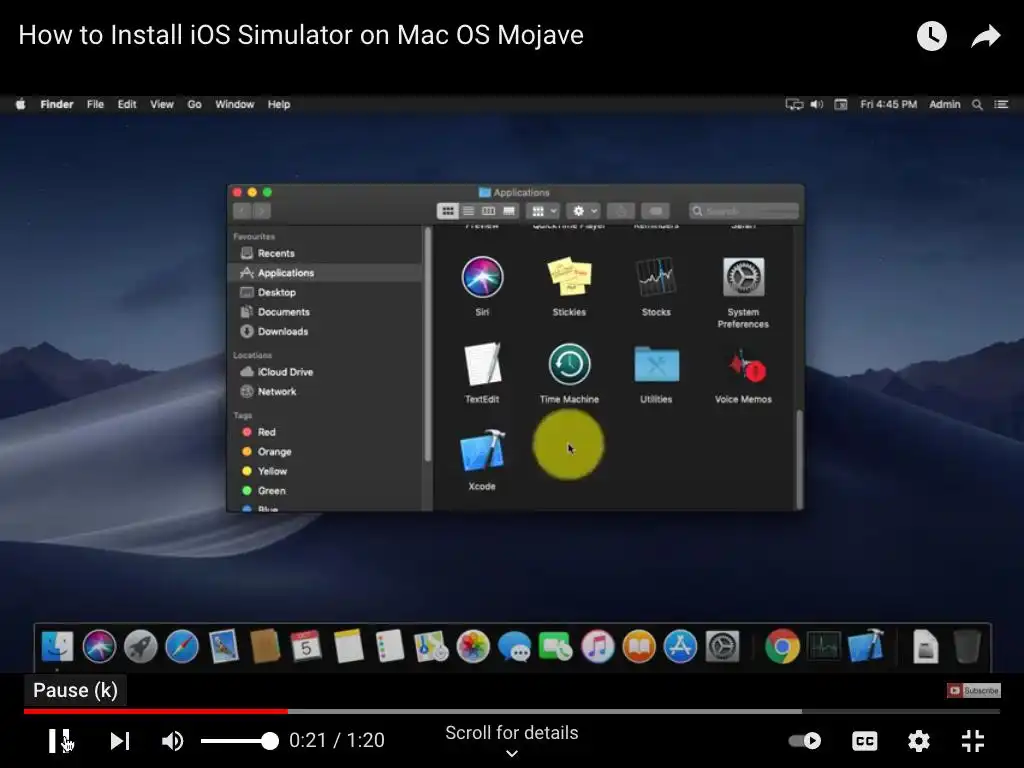
Task: Select the TextEdit app icon
Action: pyautogui.click(x=482, y=364)
